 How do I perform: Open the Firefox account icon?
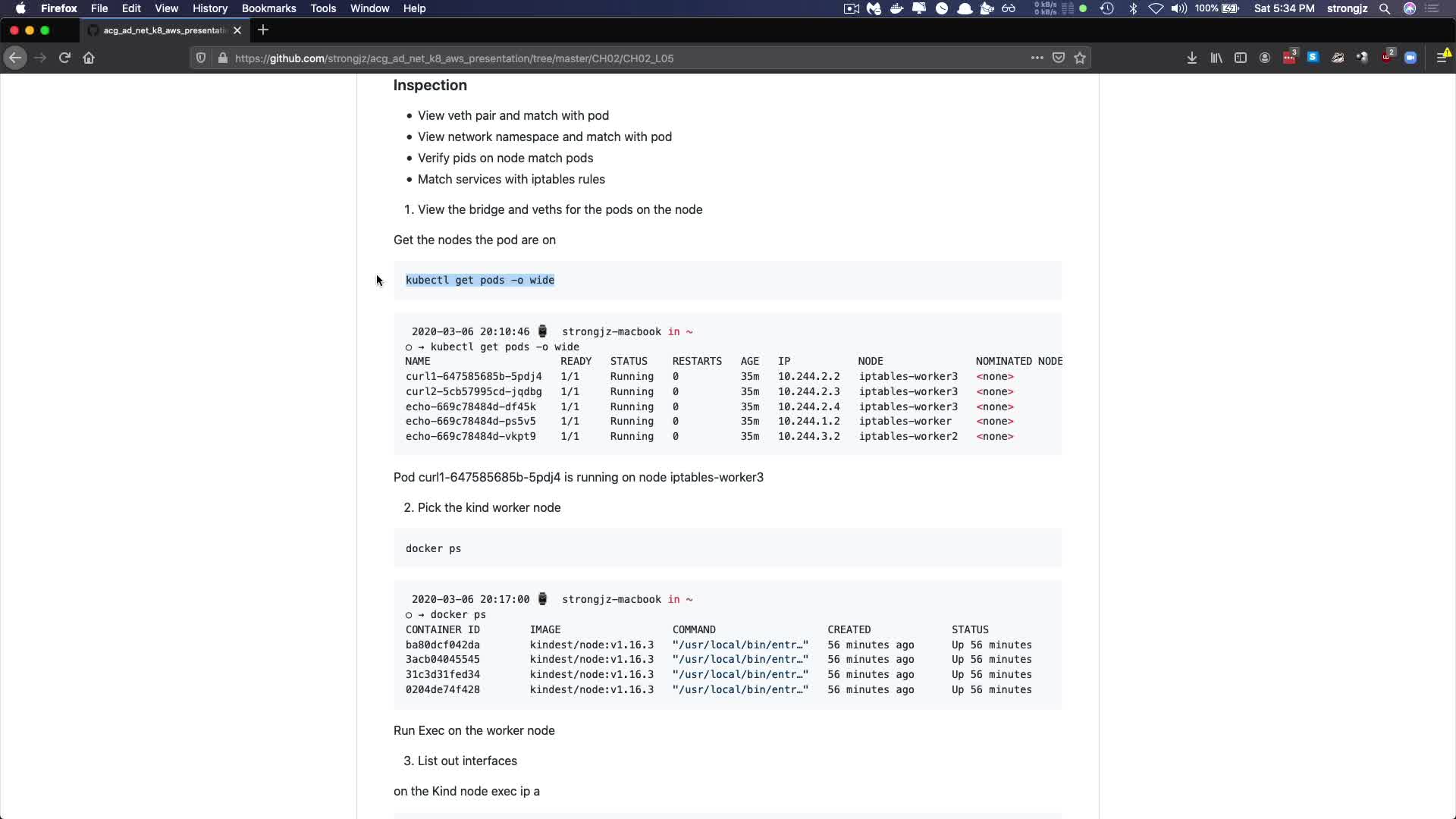pos(1265,58)
